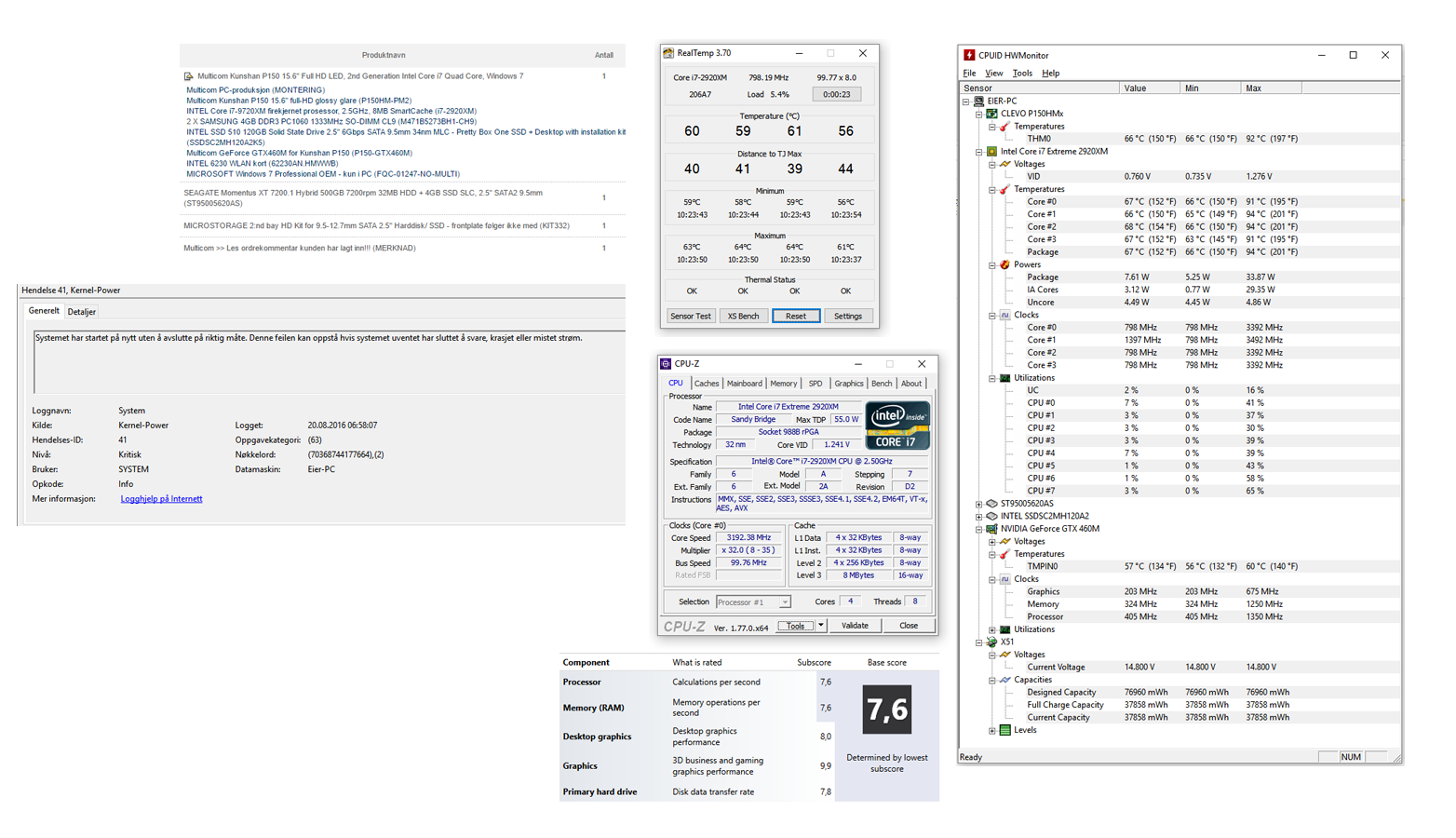Image resolution: width=1456 pixels, height=838 pixels.
Task: Open the Logghjelp på Internett link
Action: click(161, 499)
